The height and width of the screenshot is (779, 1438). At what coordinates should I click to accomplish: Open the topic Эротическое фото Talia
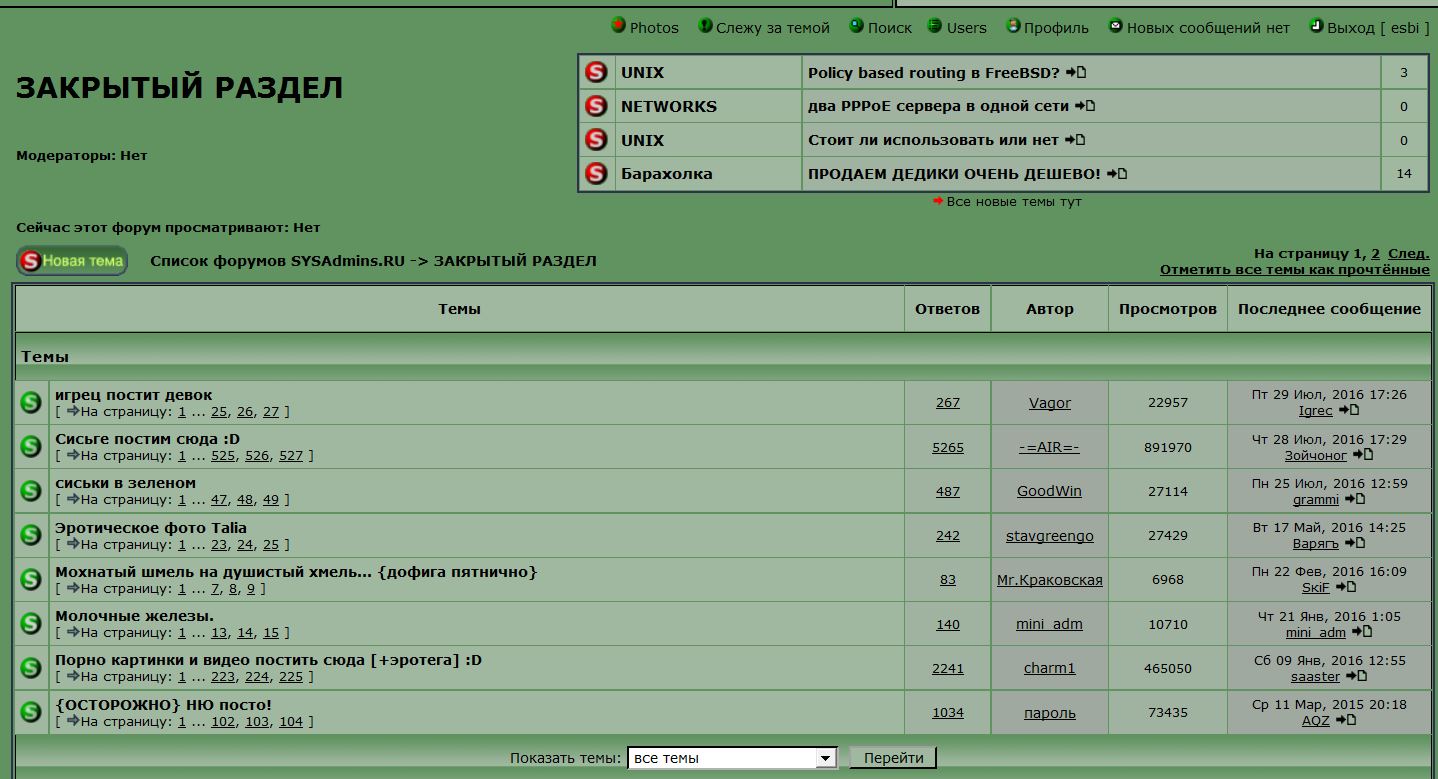(151, 528)
